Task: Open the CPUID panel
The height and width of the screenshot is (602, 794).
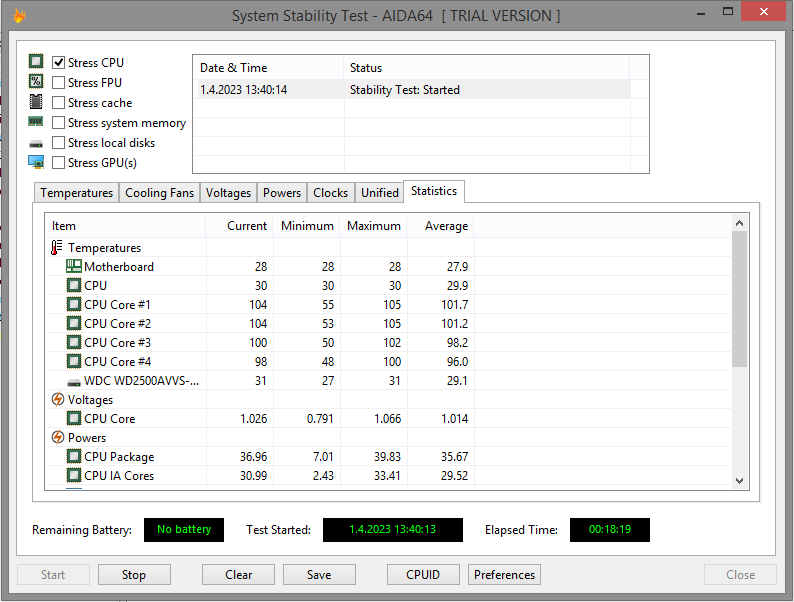Action: point(423,575)
